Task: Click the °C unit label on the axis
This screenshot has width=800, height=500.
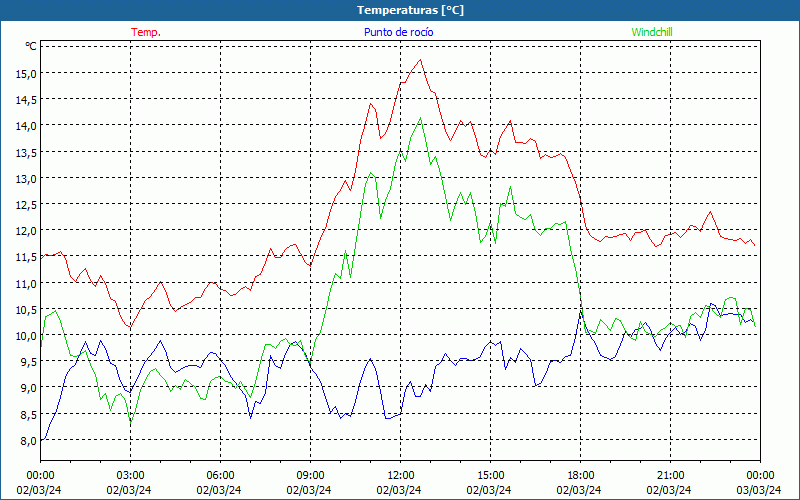Action: click(31, 46)
